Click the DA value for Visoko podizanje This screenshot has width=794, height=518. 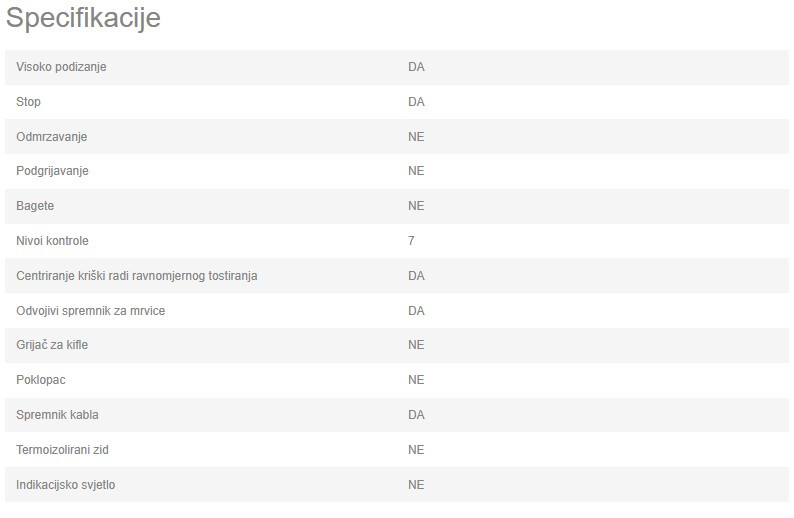pos(416,67)
